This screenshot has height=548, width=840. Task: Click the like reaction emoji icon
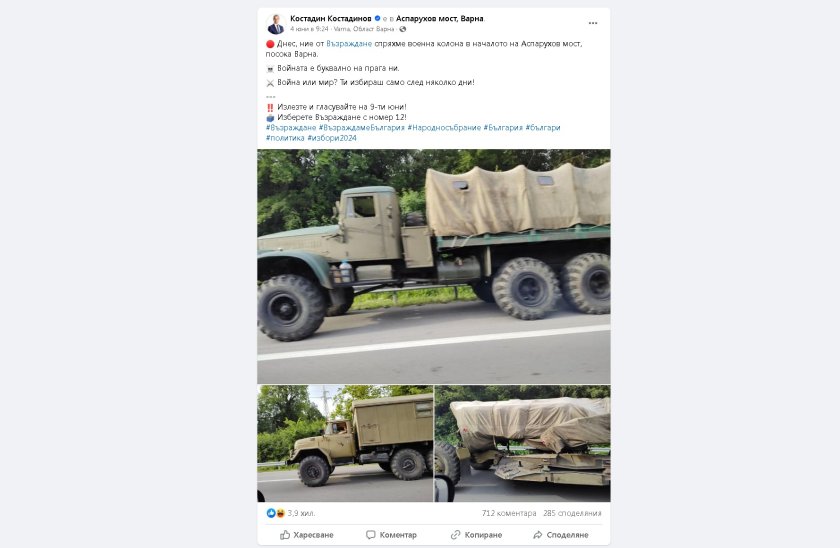point(271,513)
